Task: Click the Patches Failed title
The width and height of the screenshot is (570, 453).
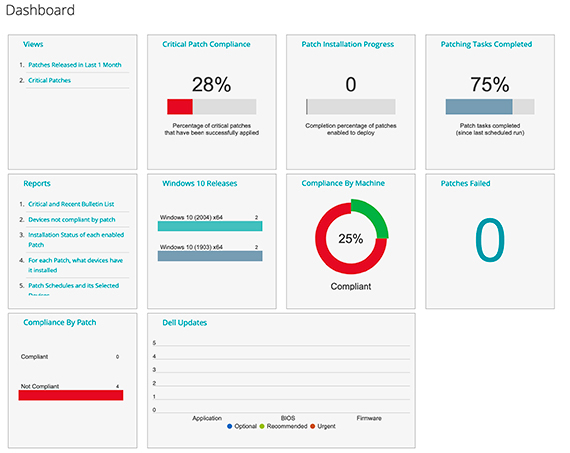Action: (465, 183)
